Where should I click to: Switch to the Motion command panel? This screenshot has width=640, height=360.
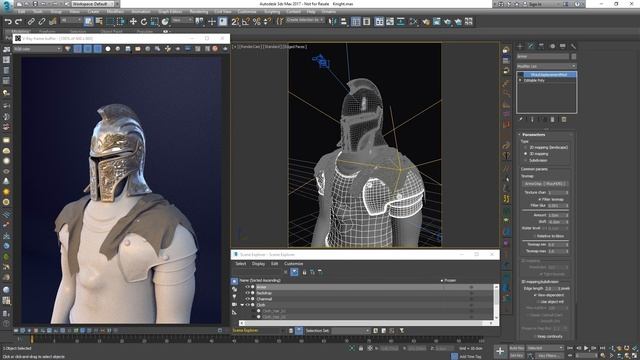click(552, 46)
